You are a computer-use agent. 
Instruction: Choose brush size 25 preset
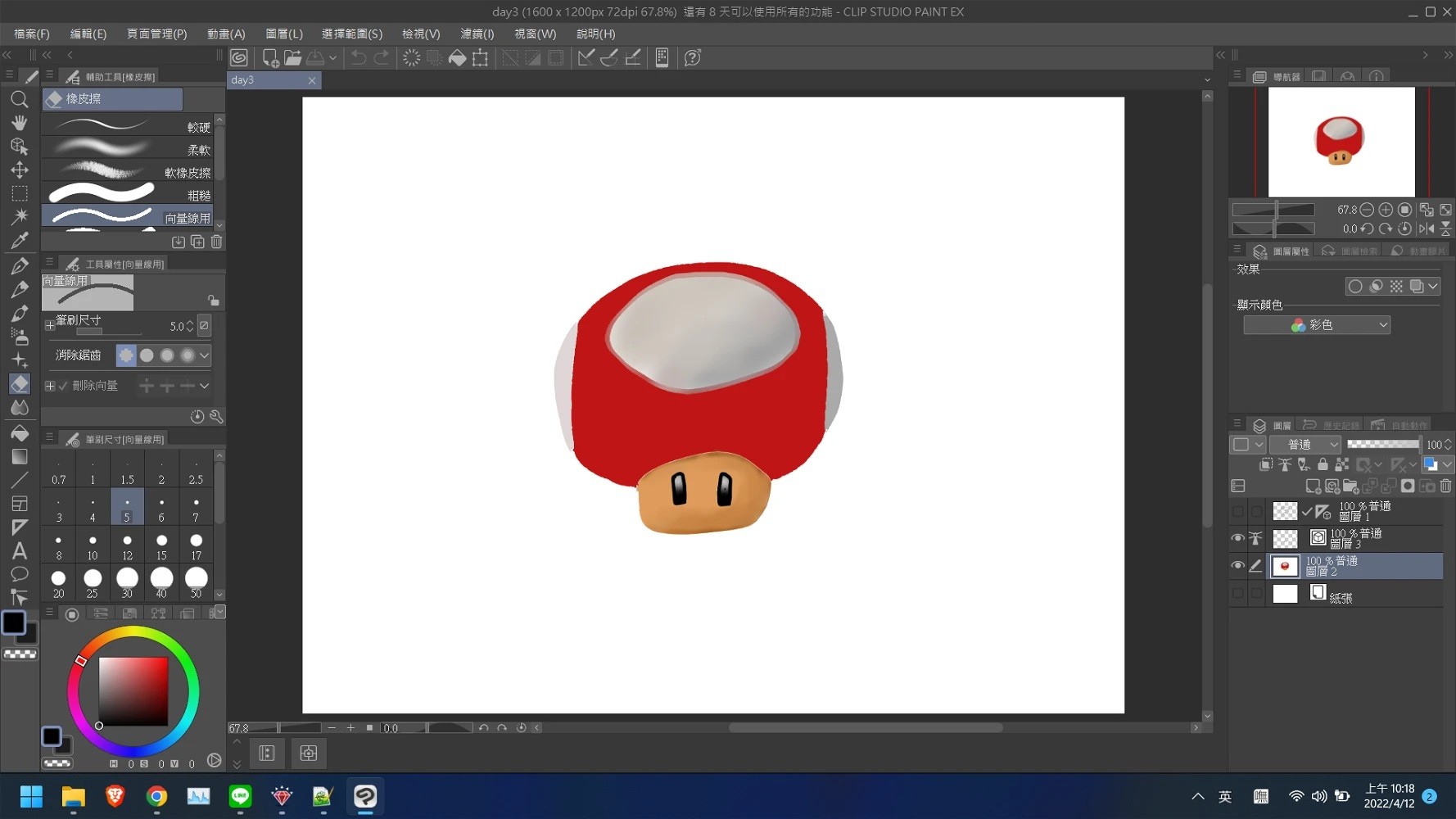93,583
